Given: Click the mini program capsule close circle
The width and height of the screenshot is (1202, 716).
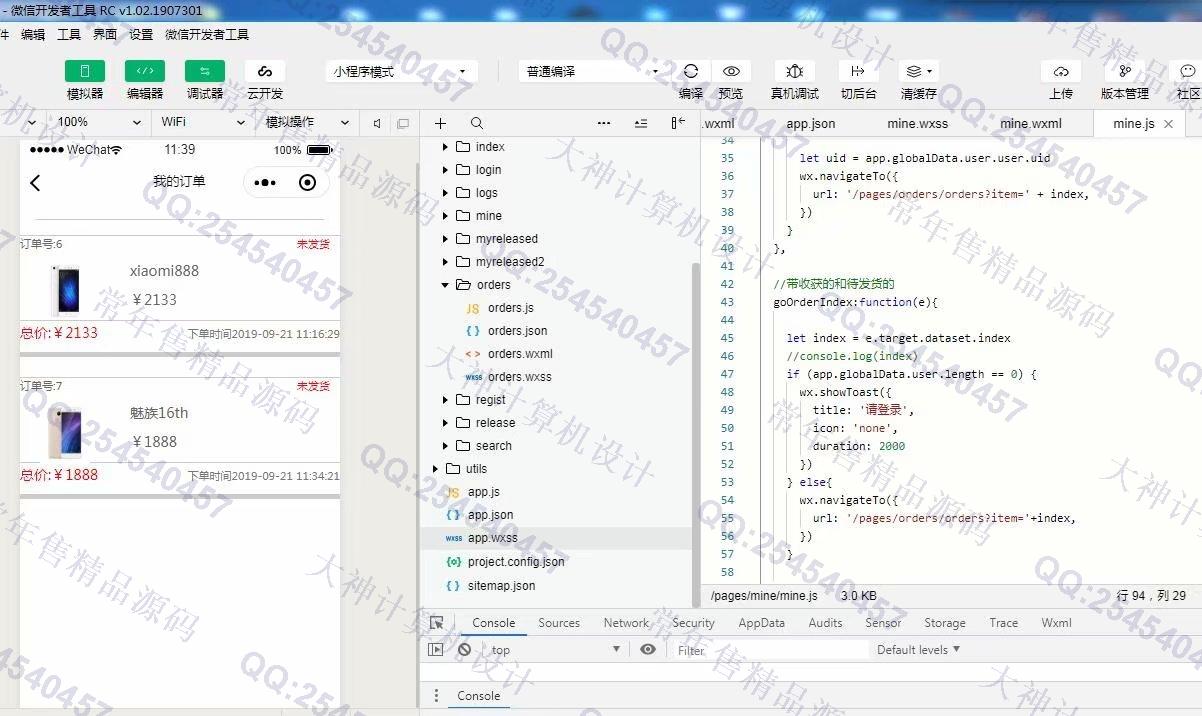Looking at the screenshot, I should pyautogui.click(x=308, y=183).
